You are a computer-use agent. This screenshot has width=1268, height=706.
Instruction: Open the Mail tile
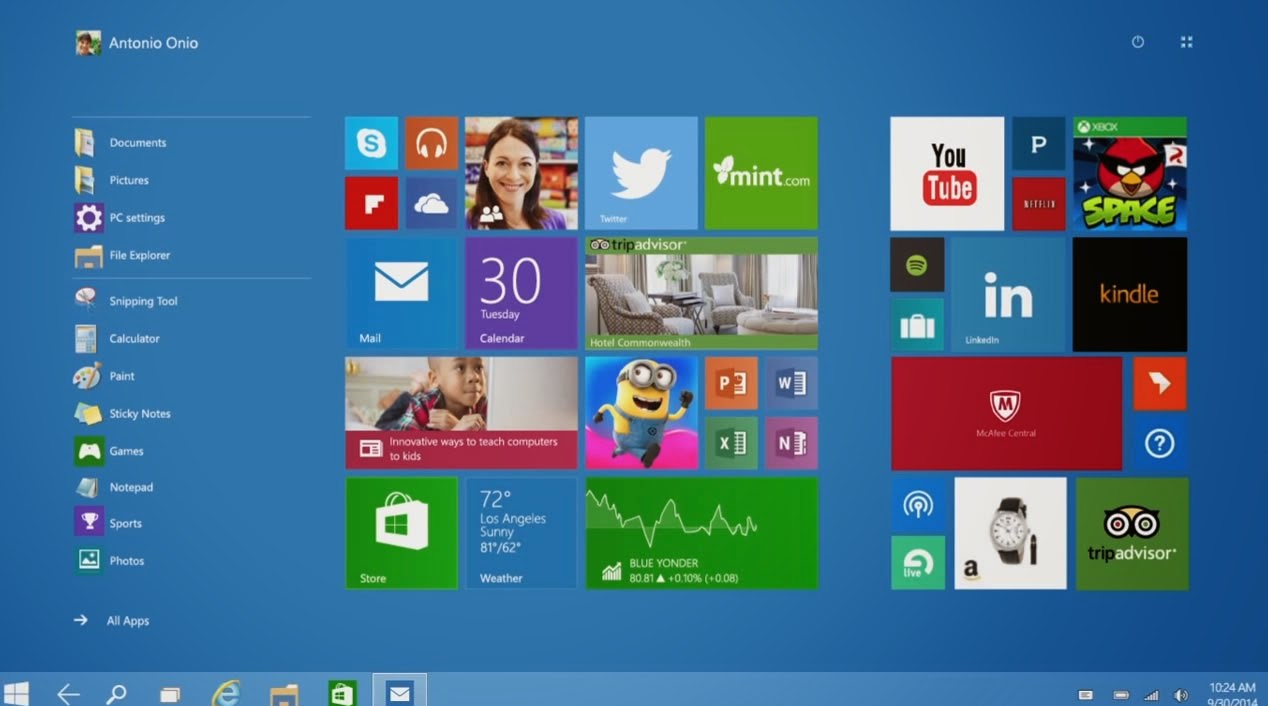(401, 293)
